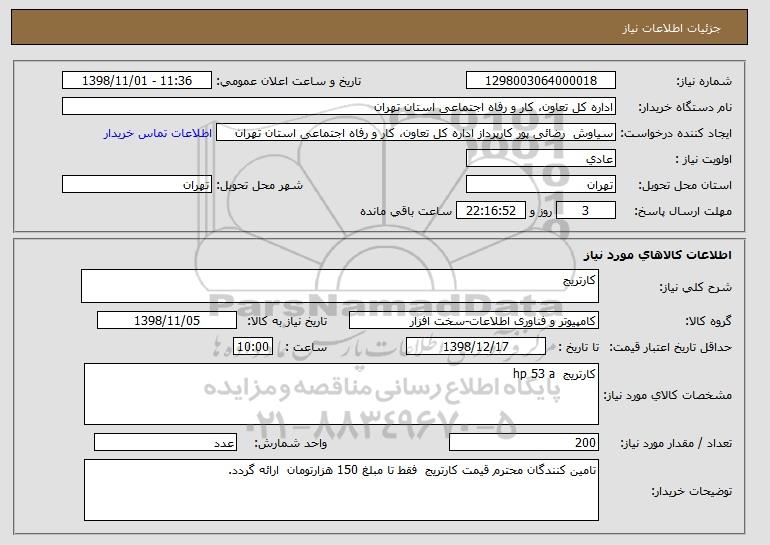Click the label اولویت نیاز
The image size is (770, 545).
tap(704, 159)
